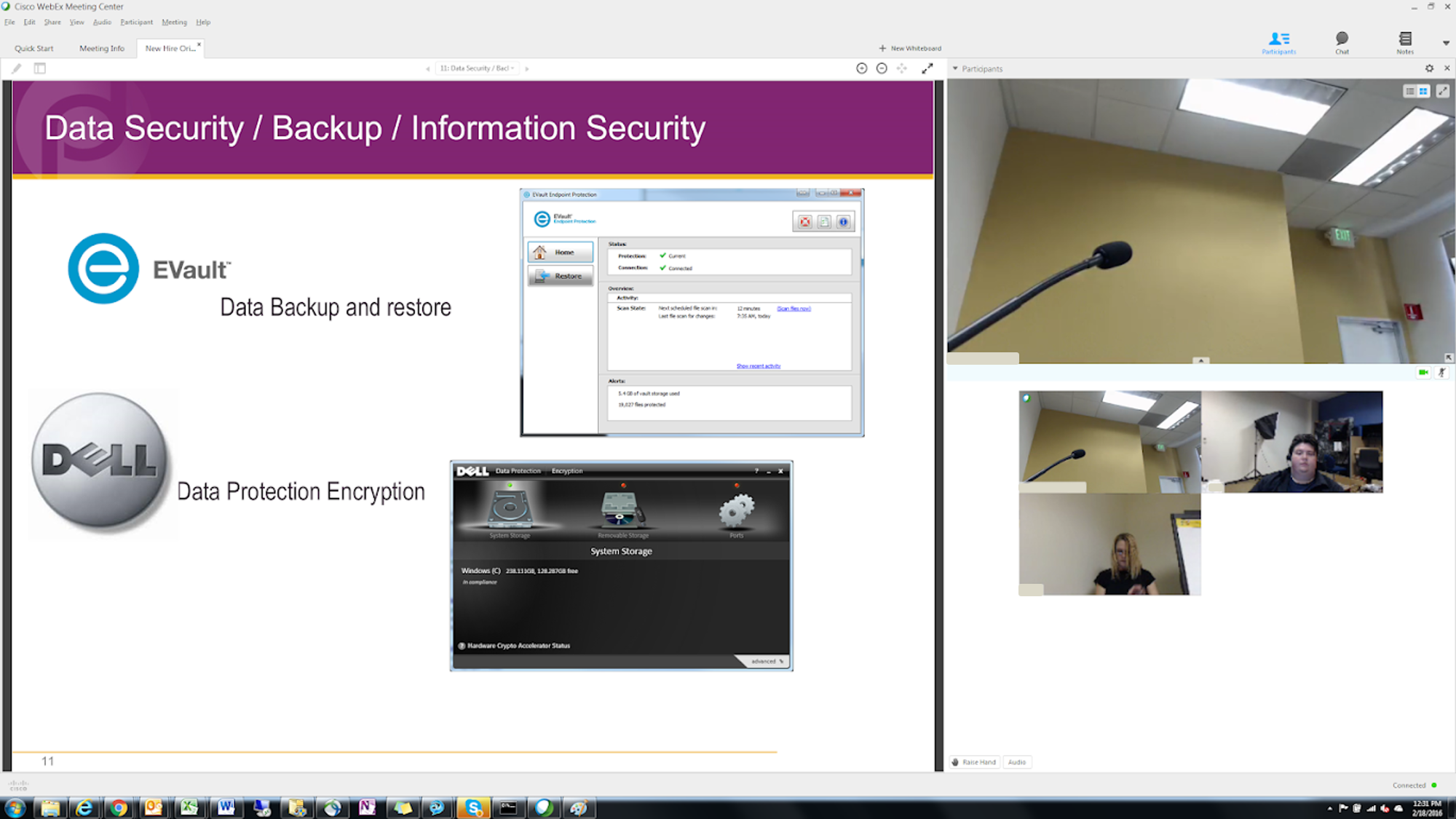
Task: Open the Edit menu
Action: 29,23
